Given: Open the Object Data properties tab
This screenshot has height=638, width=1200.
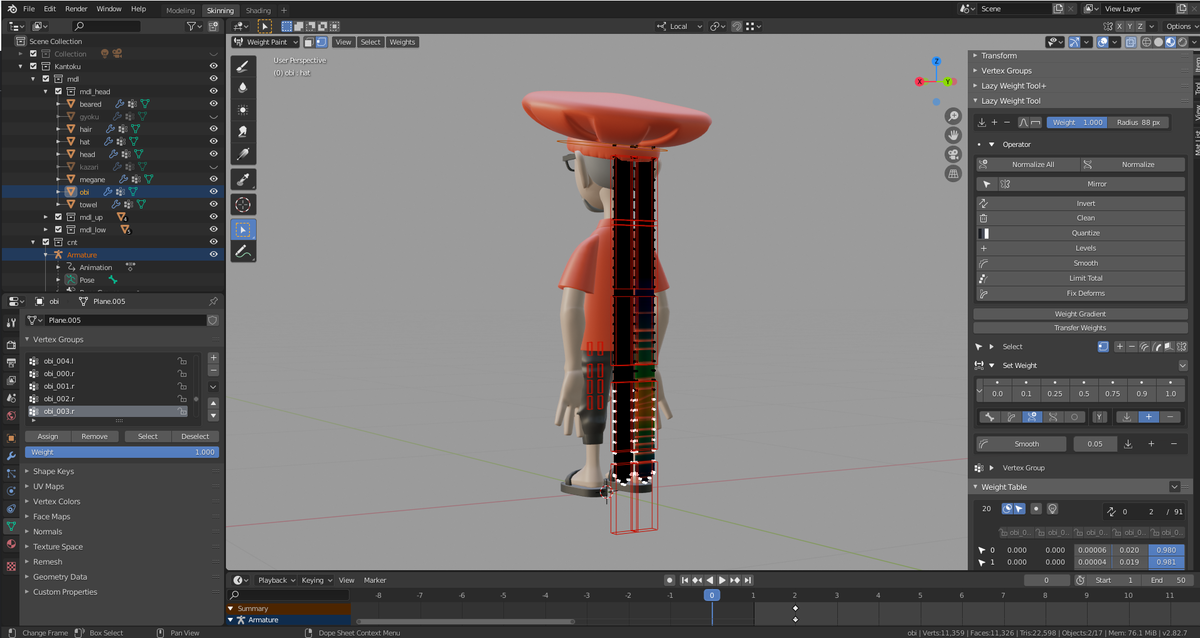Looking at the screenshot, I should click(11, 526).
